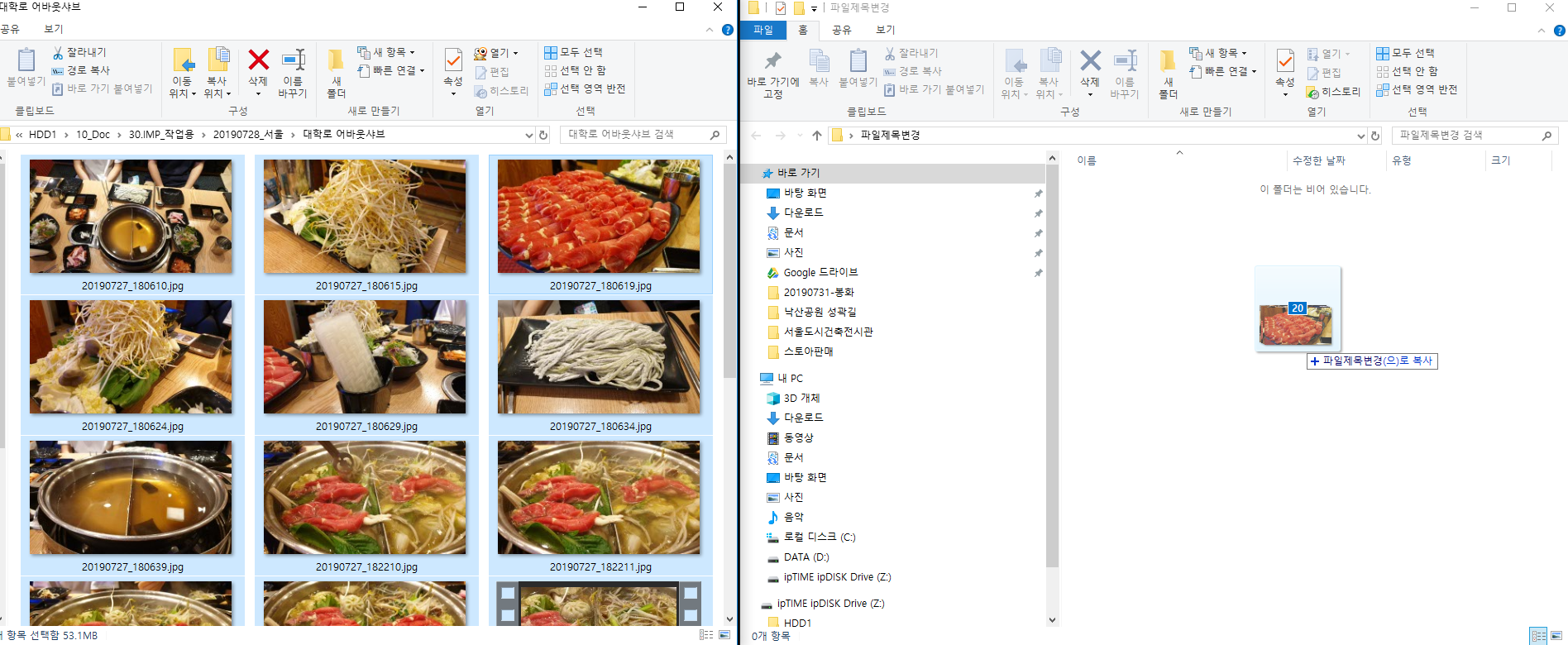The height and width of the screenshot is (645, 1568).
Task: Switch 파일제목변경 window to details view
Action: [1538, 636]
